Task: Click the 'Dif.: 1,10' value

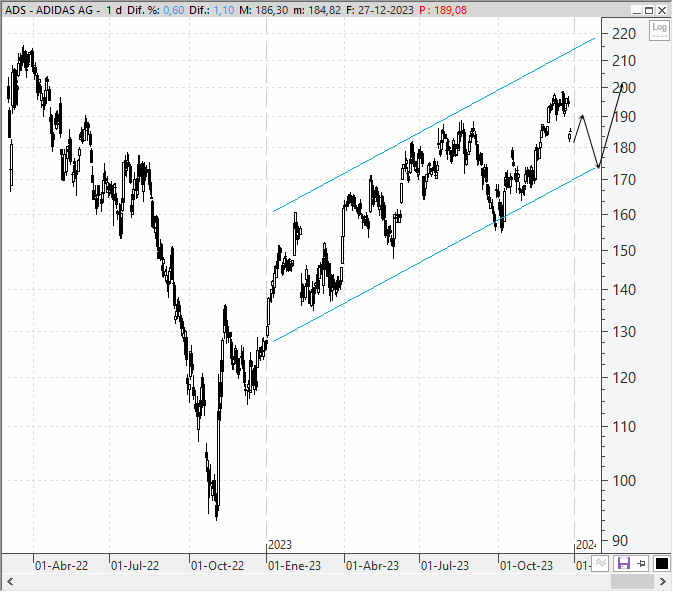Action: tap(212, 10)
